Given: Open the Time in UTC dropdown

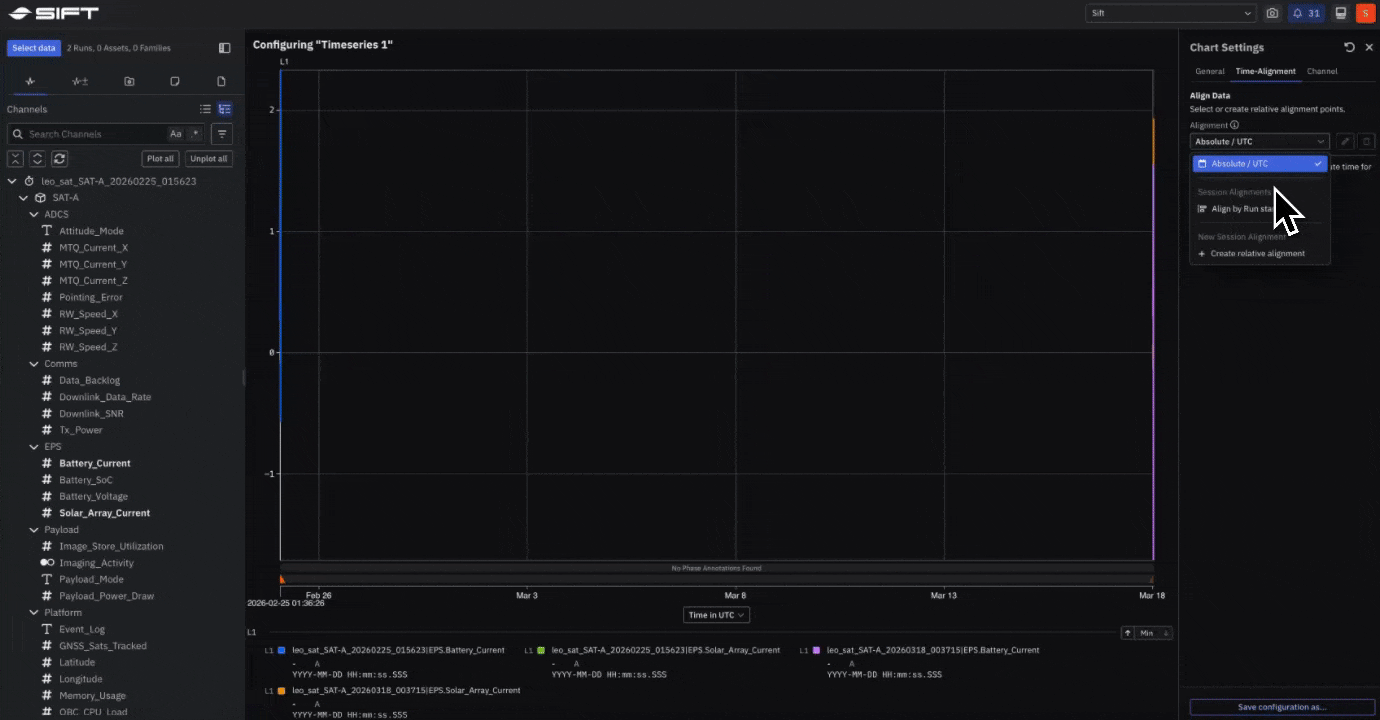Looking at the screenshot, I should [715, 614].
